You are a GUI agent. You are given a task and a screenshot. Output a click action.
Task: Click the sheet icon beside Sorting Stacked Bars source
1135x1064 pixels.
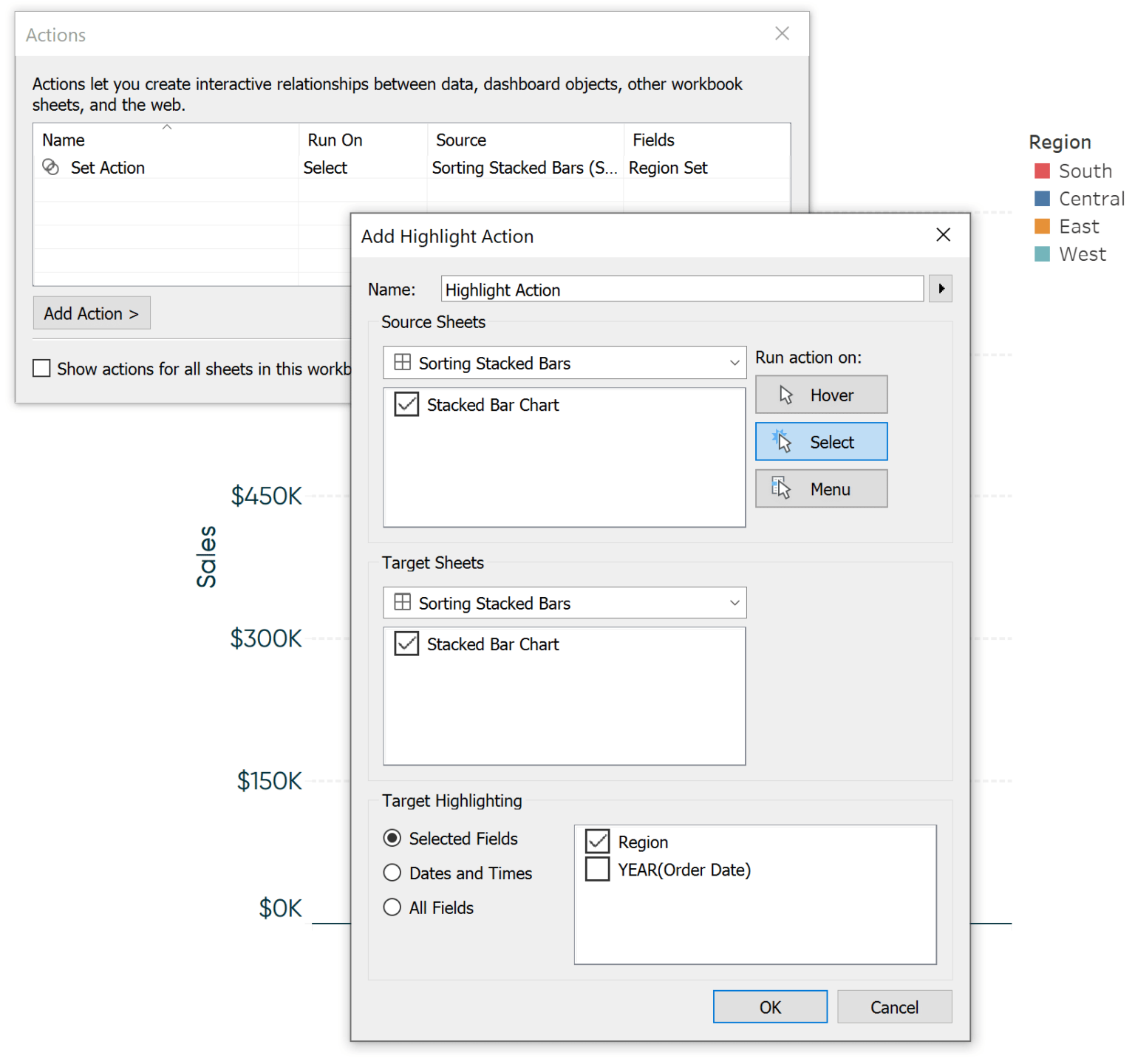[403, 363]
